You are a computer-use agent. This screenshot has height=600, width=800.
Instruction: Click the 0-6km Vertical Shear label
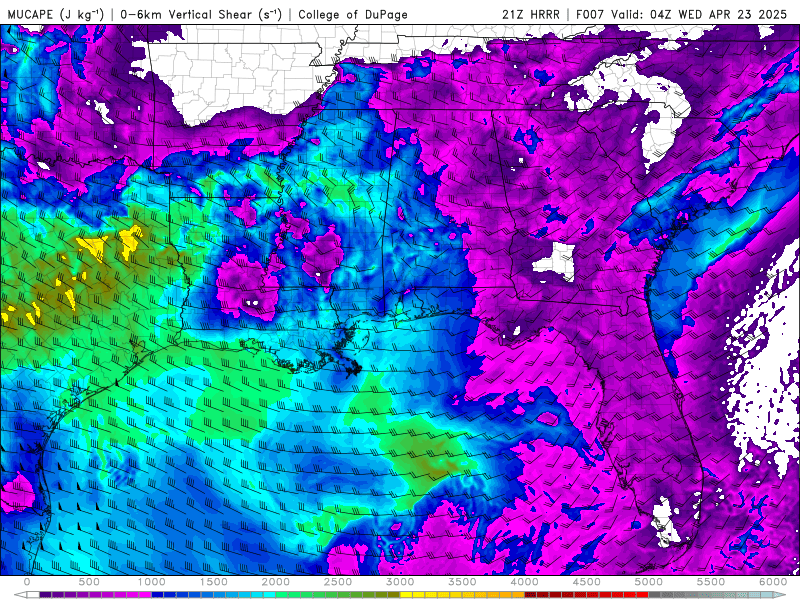[201, 14]
